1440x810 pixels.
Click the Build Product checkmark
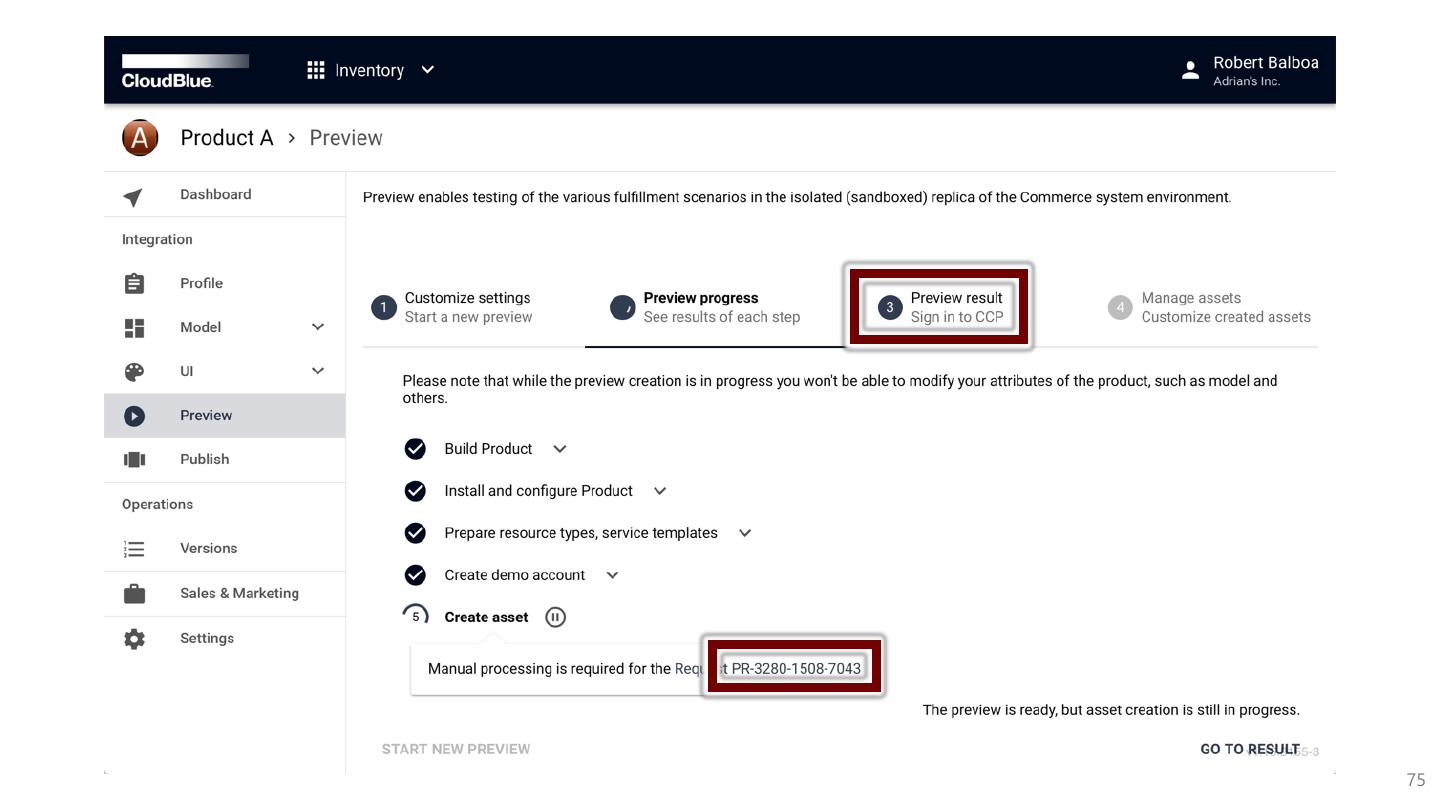tap(415, 449)
